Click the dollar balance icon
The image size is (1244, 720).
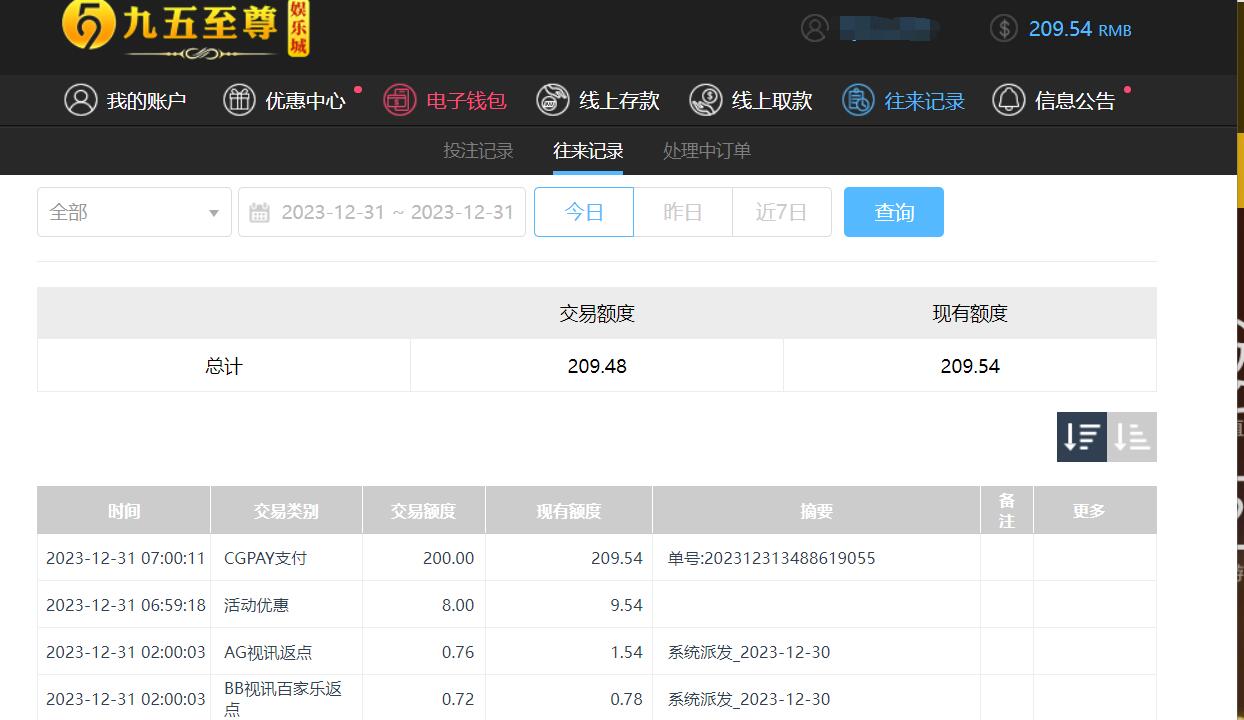[1004, 28]
